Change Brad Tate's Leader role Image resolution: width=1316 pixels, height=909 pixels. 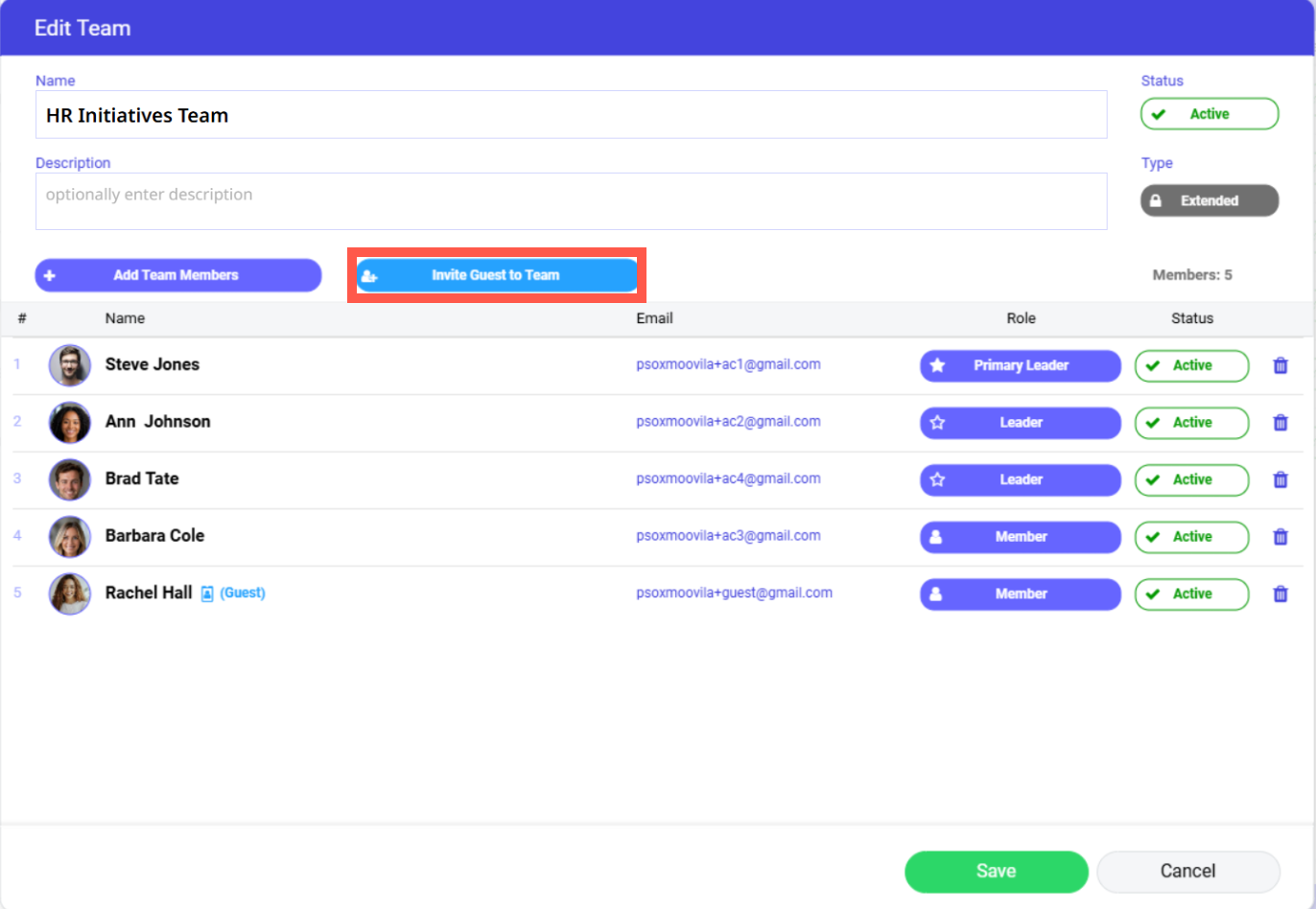tap(1021, 479)
